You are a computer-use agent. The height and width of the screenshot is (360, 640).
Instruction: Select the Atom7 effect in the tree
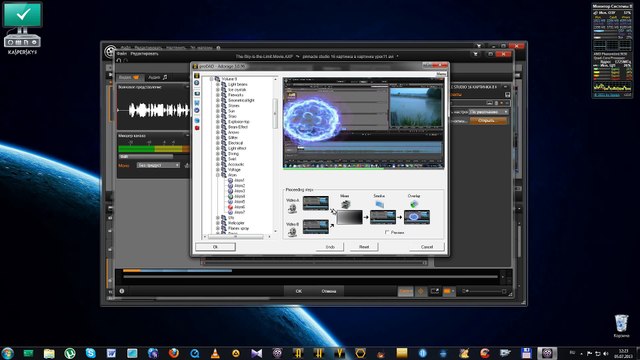[239, 212]
